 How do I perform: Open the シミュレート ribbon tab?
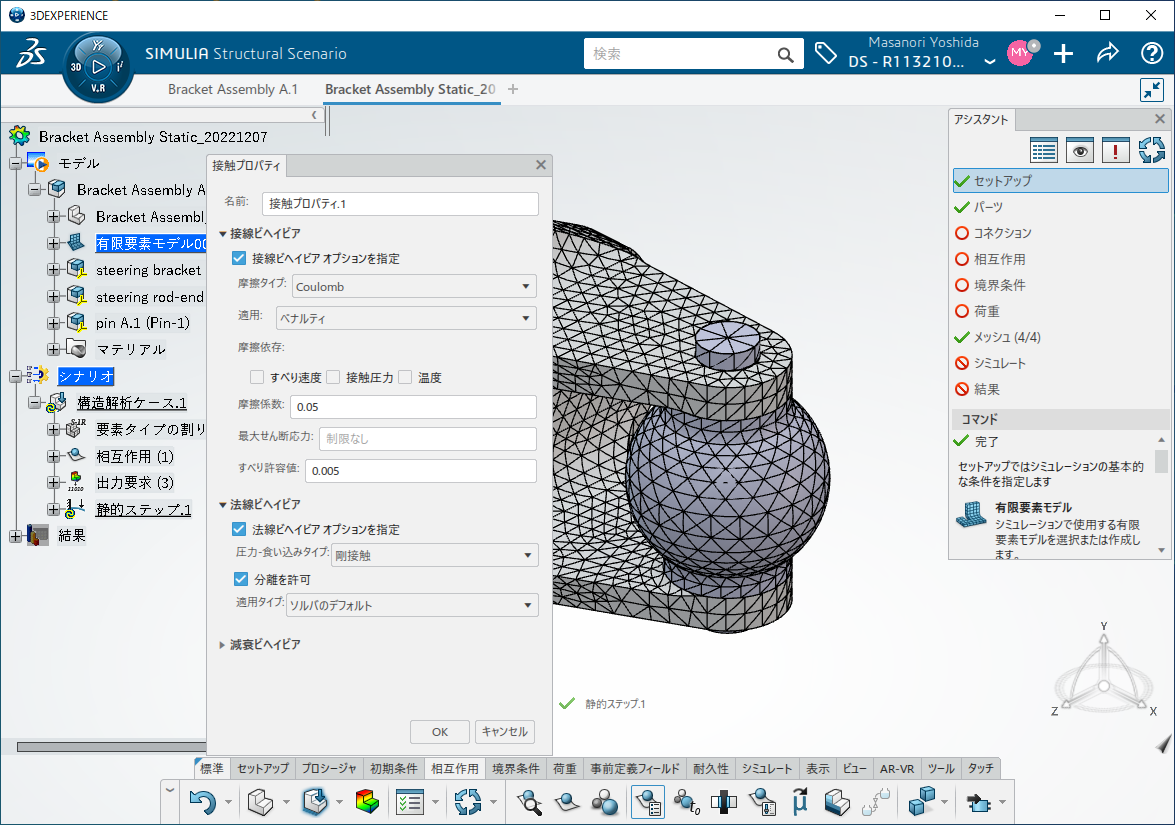[767, 768]
